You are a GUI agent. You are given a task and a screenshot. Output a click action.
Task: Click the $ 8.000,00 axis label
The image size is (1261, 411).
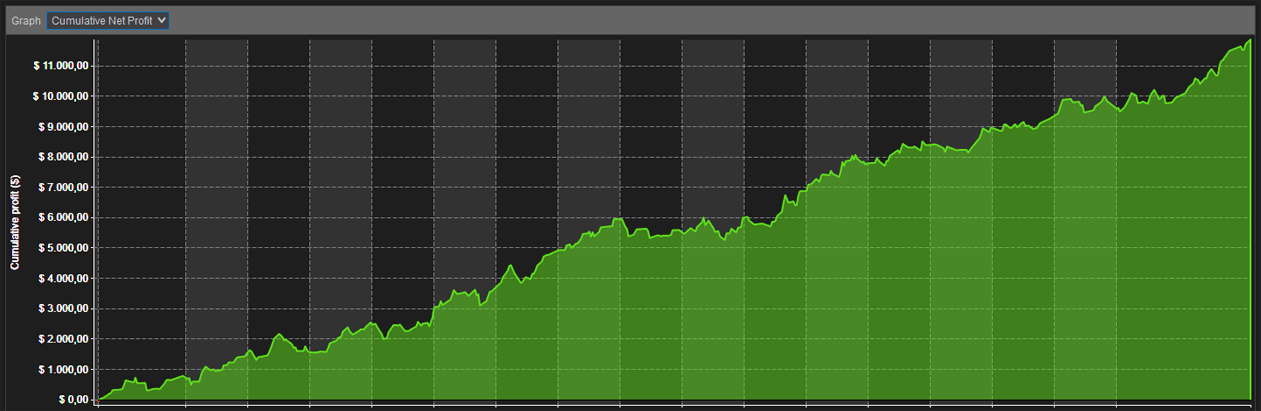[65, 157]
